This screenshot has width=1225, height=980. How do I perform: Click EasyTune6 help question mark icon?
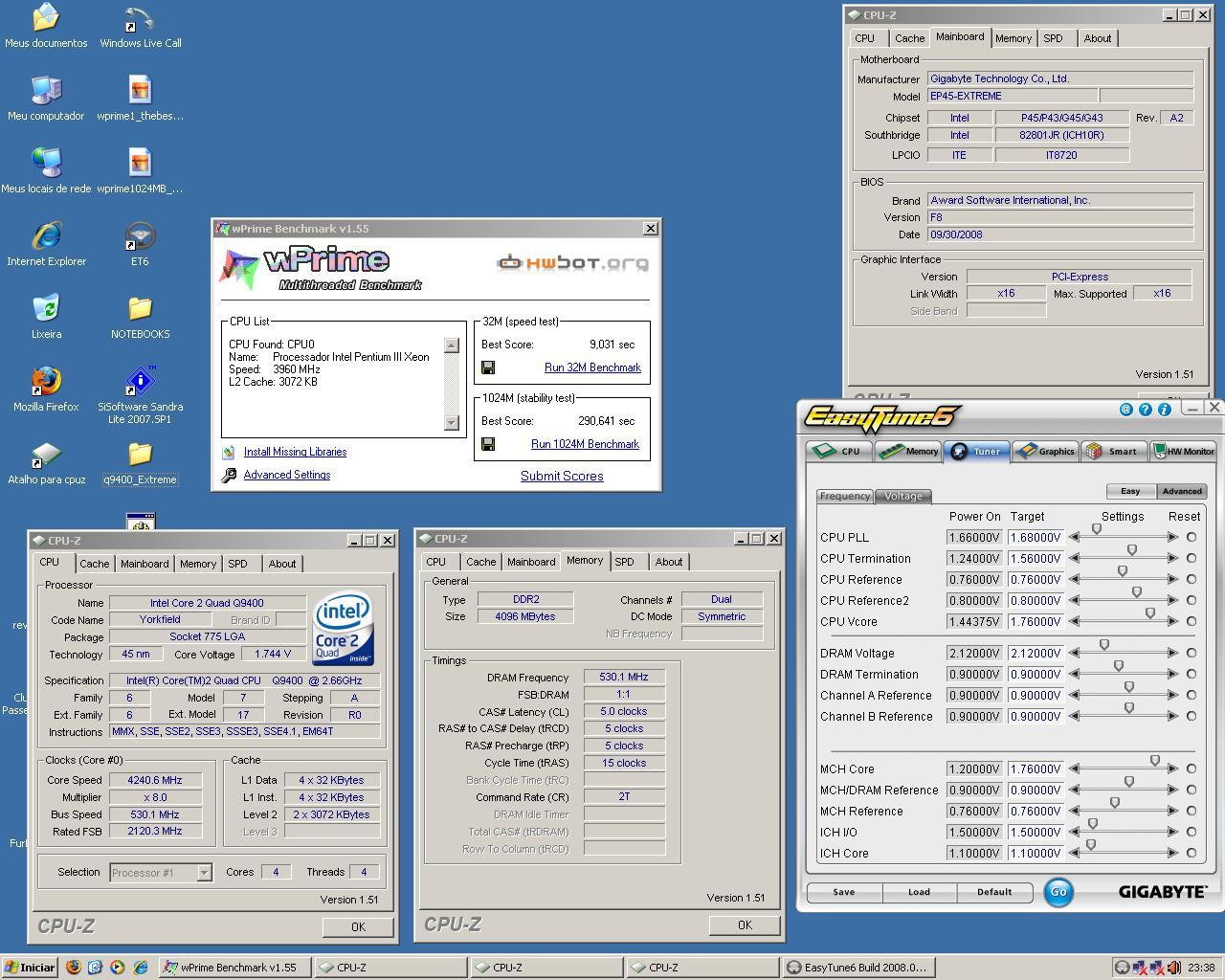pos(1146,410)
